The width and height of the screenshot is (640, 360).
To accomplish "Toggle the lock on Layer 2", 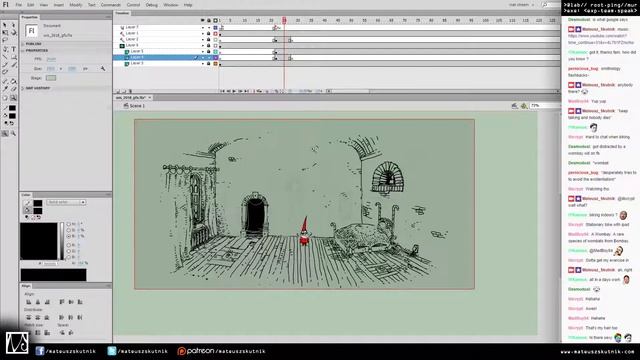I will tap(209, 40).
